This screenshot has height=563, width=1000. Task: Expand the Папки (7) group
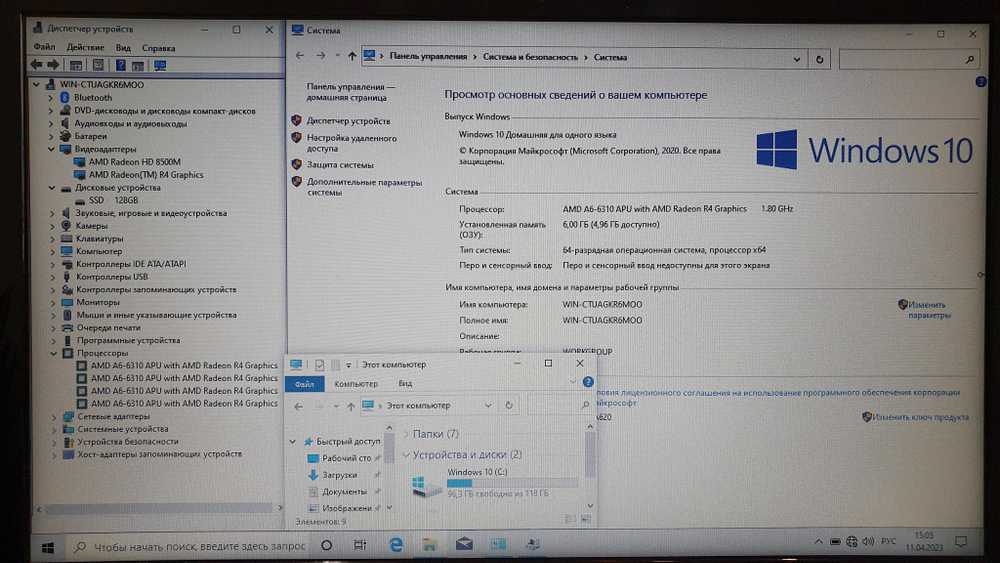click(x=406, y=434)
